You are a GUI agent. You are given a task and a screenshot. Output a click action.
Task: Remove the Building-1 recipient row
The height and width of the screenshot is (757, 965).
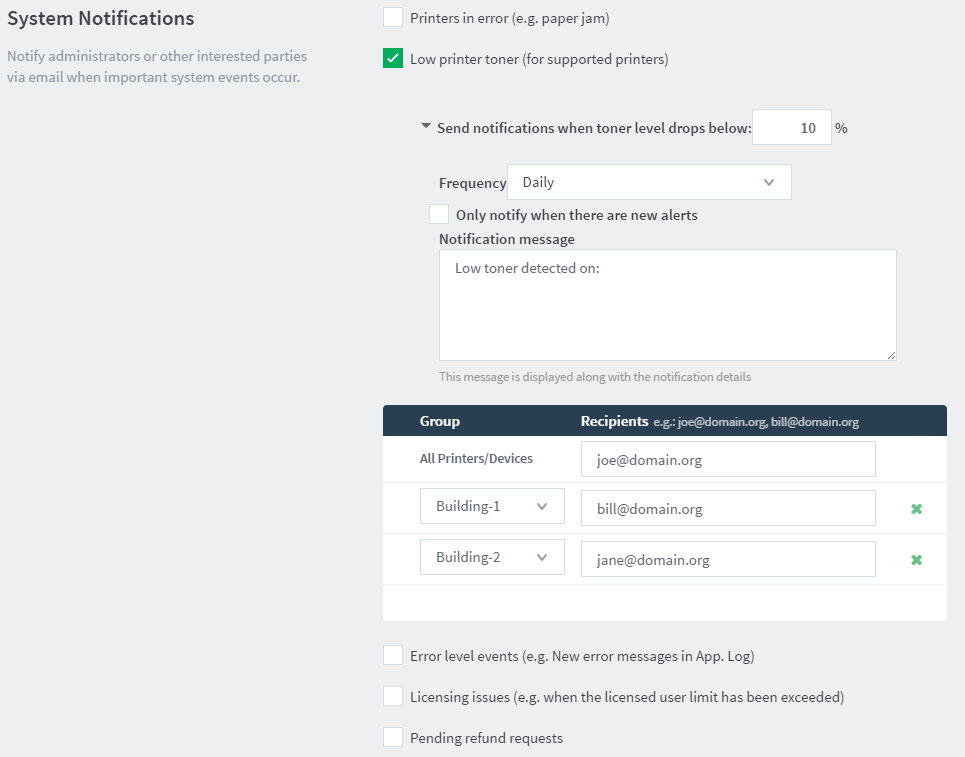pyautogui.click(x=916, y=509)
